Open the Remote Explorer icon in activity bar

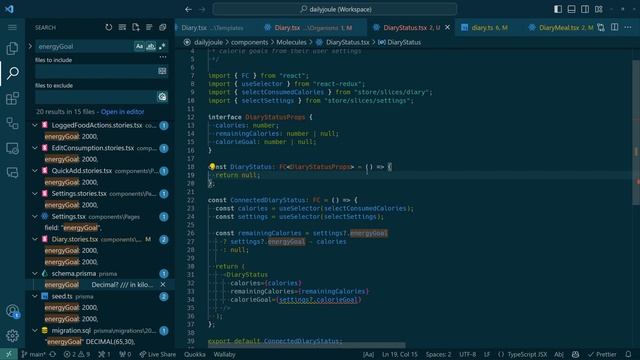12,148
